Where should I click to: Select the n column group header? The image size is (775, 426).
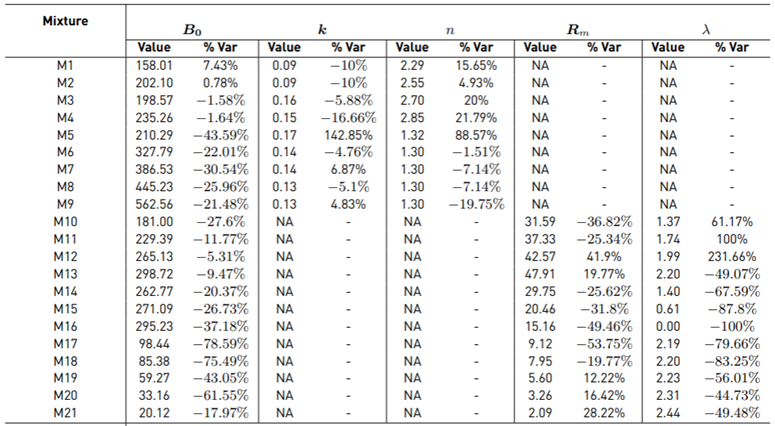tap(449, 30)
